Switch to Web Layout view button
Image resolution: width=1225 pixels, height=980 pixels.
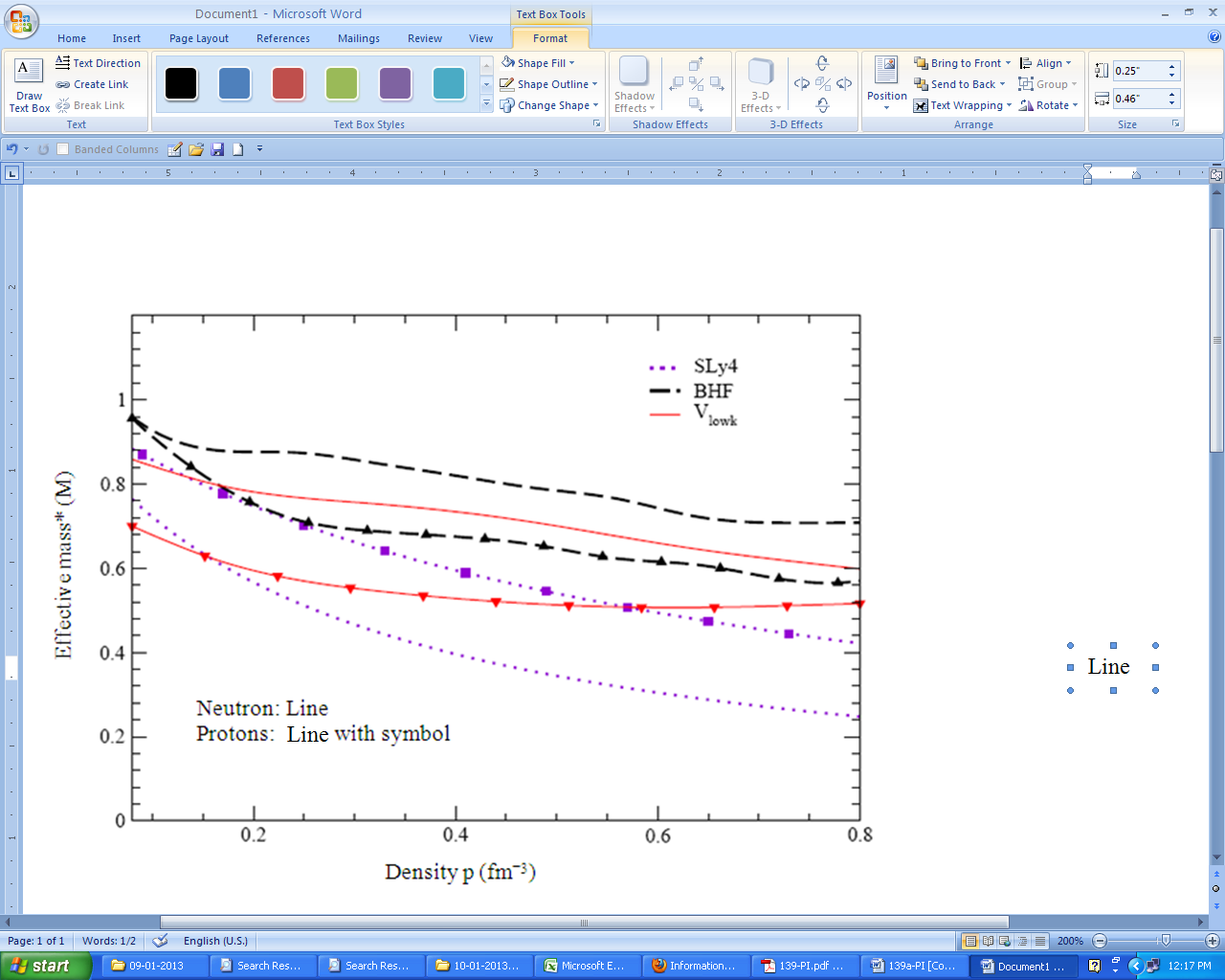tap(1005, 941)
